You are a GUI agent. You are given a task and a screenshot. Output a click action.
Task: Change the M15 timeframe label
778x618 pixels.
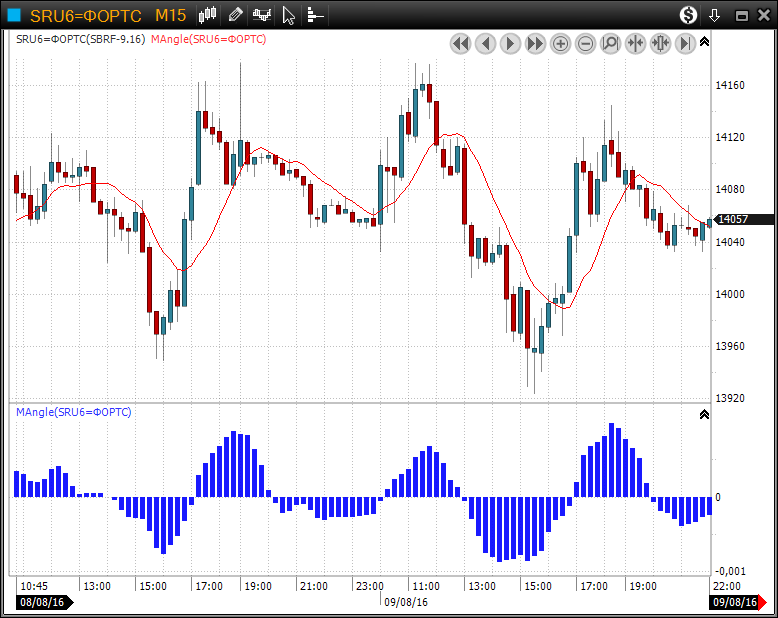point(170,15)
